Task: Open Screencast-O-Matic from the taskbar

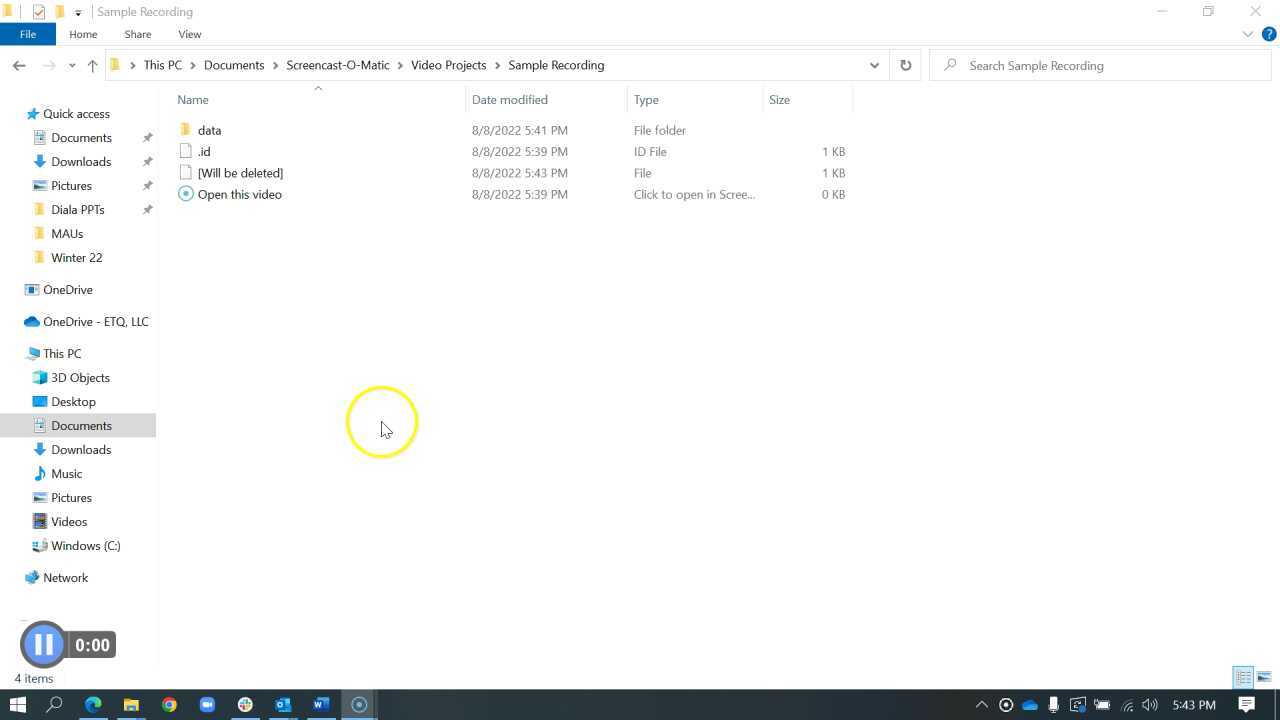Action: [358, 705]
